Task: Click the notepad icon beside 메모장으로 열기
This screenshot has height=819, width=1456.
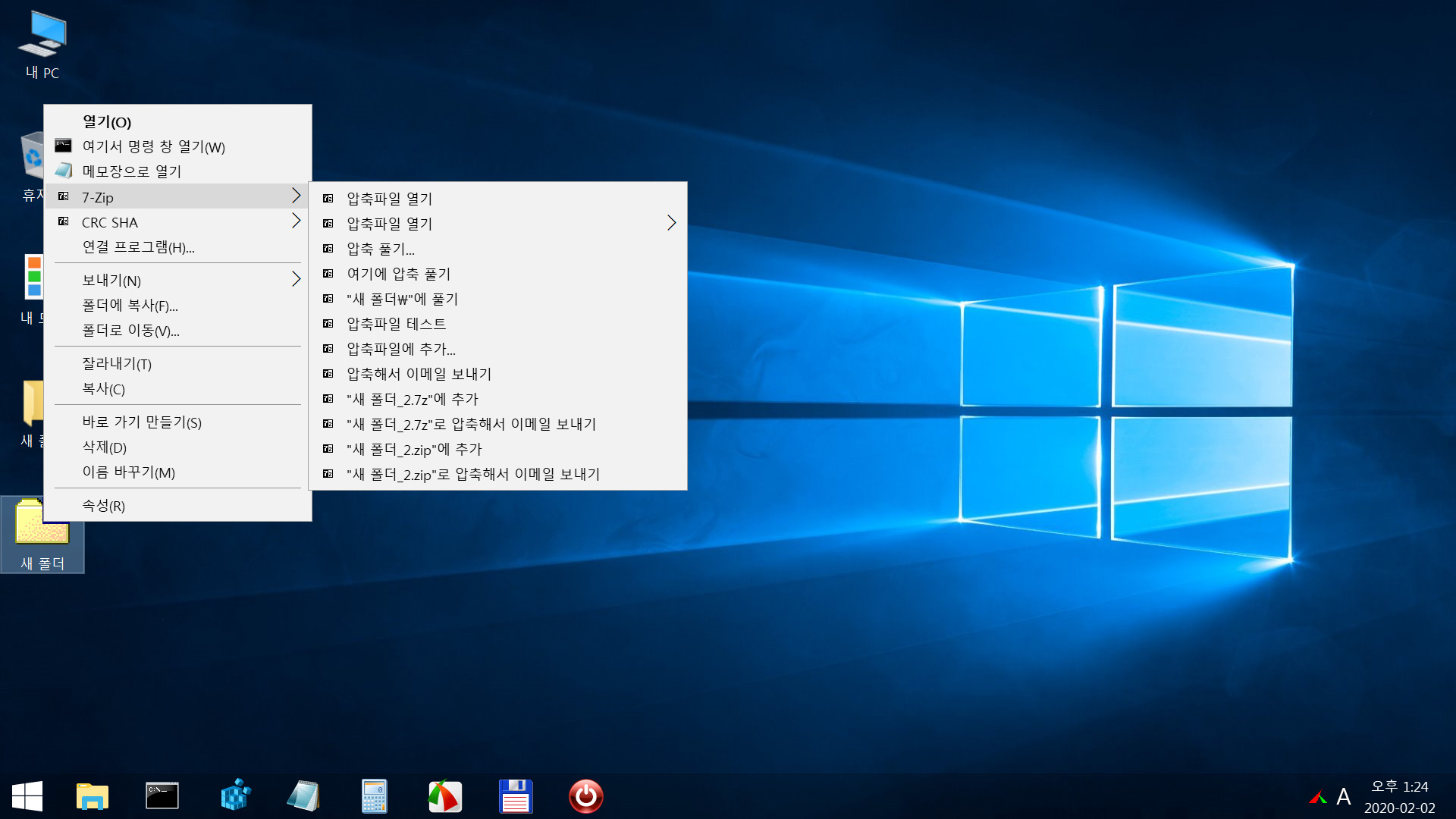Action: tap(64, 171)
